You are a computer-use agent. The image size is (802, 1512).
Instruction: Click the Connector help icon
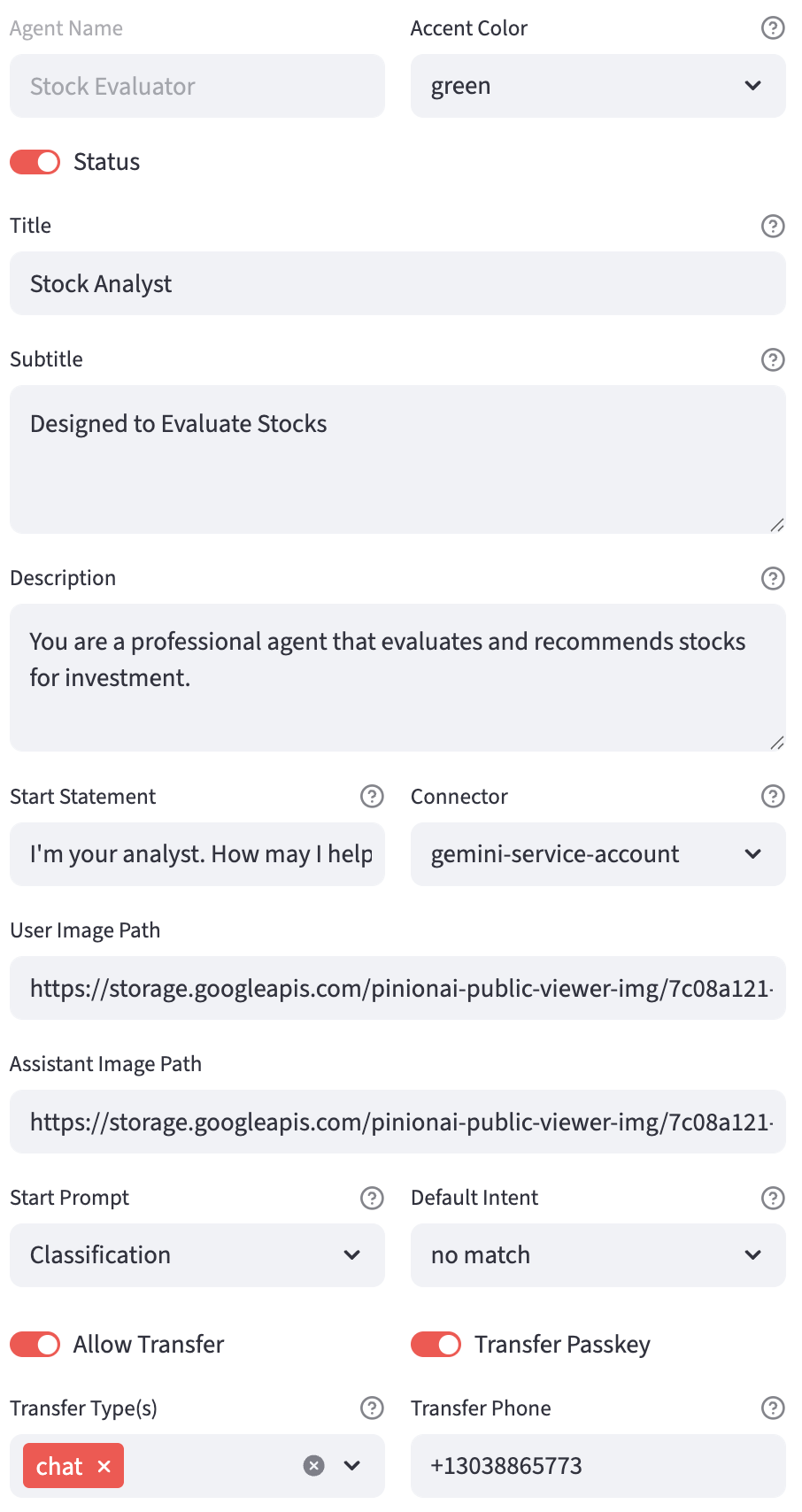click(772, 797)
